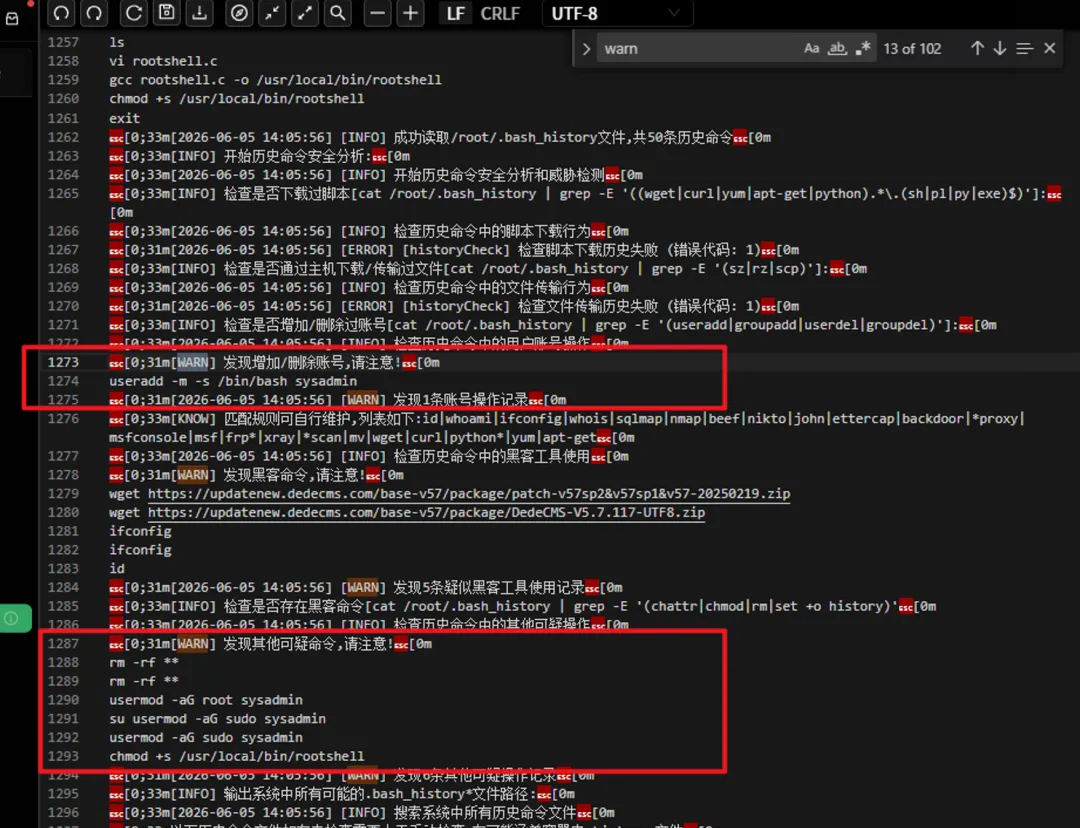
Task: Click the 'exit' line 1261
Action: [x=124, y=118]
